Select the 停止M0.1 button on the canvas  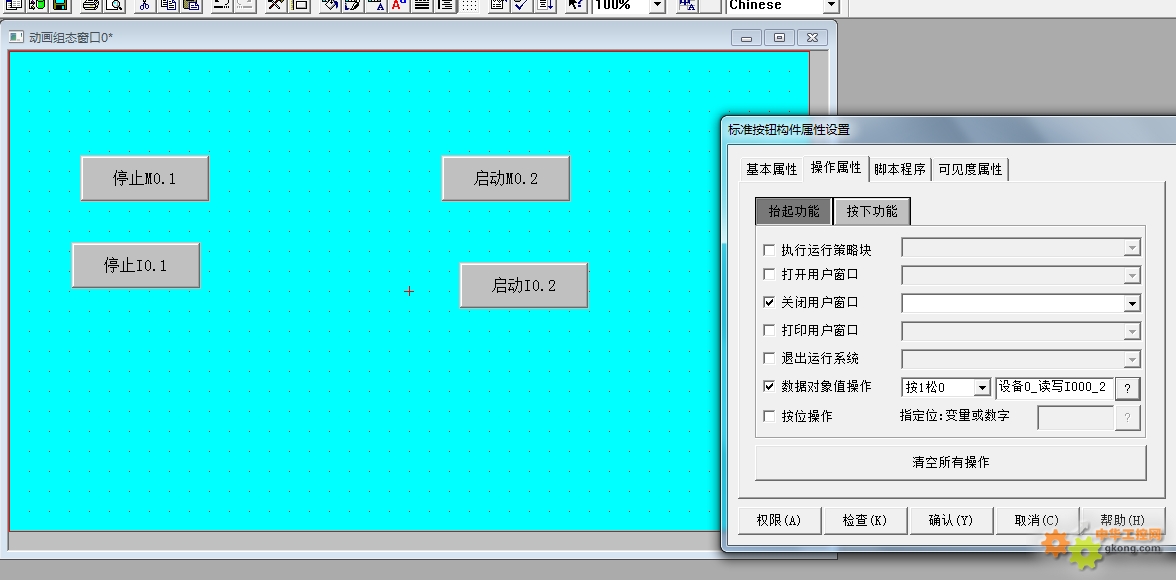[145, 179]
